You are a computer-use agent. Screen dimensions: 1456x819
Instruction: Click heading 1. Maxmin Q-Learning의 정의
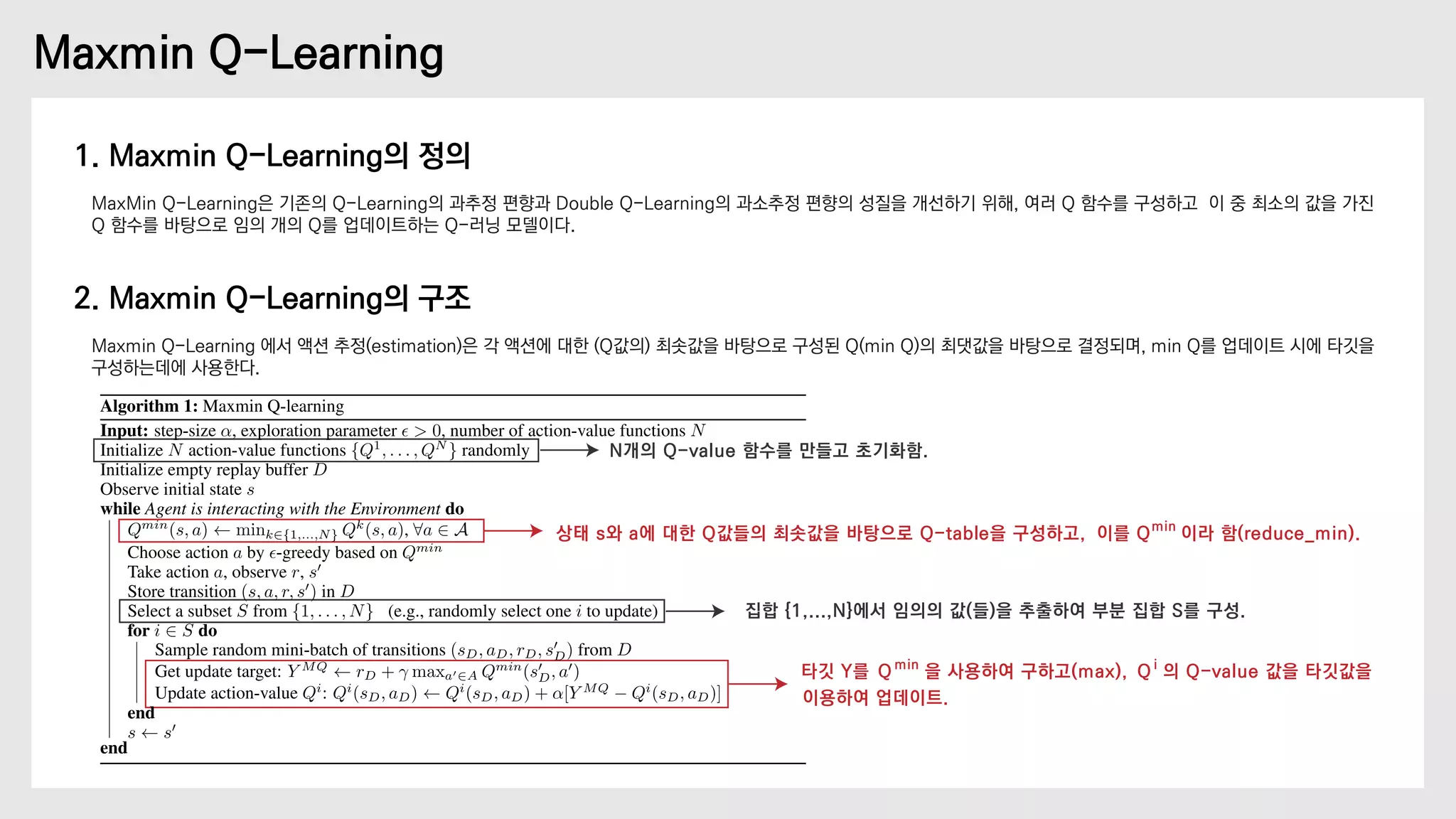272,156
